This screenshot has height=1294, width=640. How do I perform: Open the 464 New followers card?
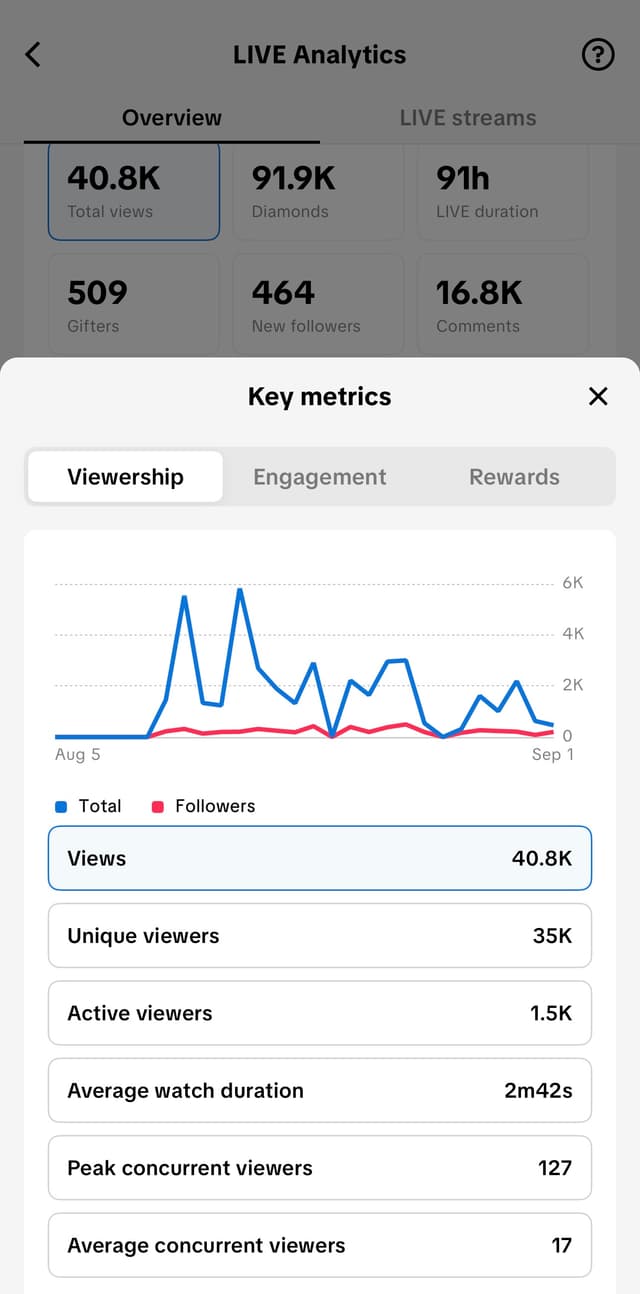(x=318, y=304)
